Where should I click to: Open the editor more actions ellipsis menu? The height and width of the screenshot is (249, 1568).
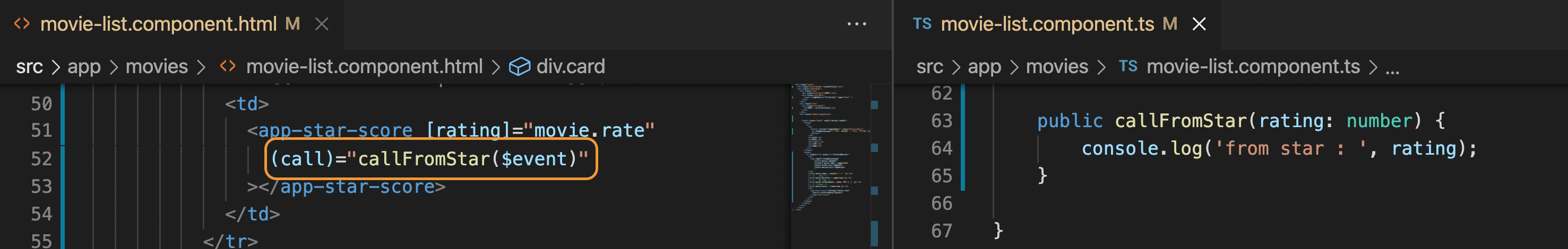(x=856, y=24)
